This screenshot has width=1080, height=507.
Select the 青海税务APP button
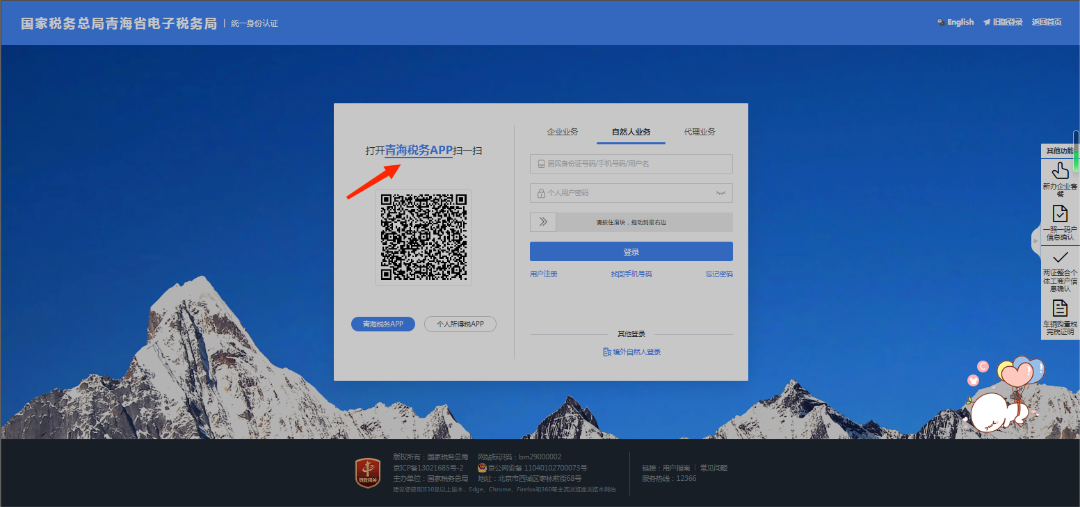pos(383,324)
